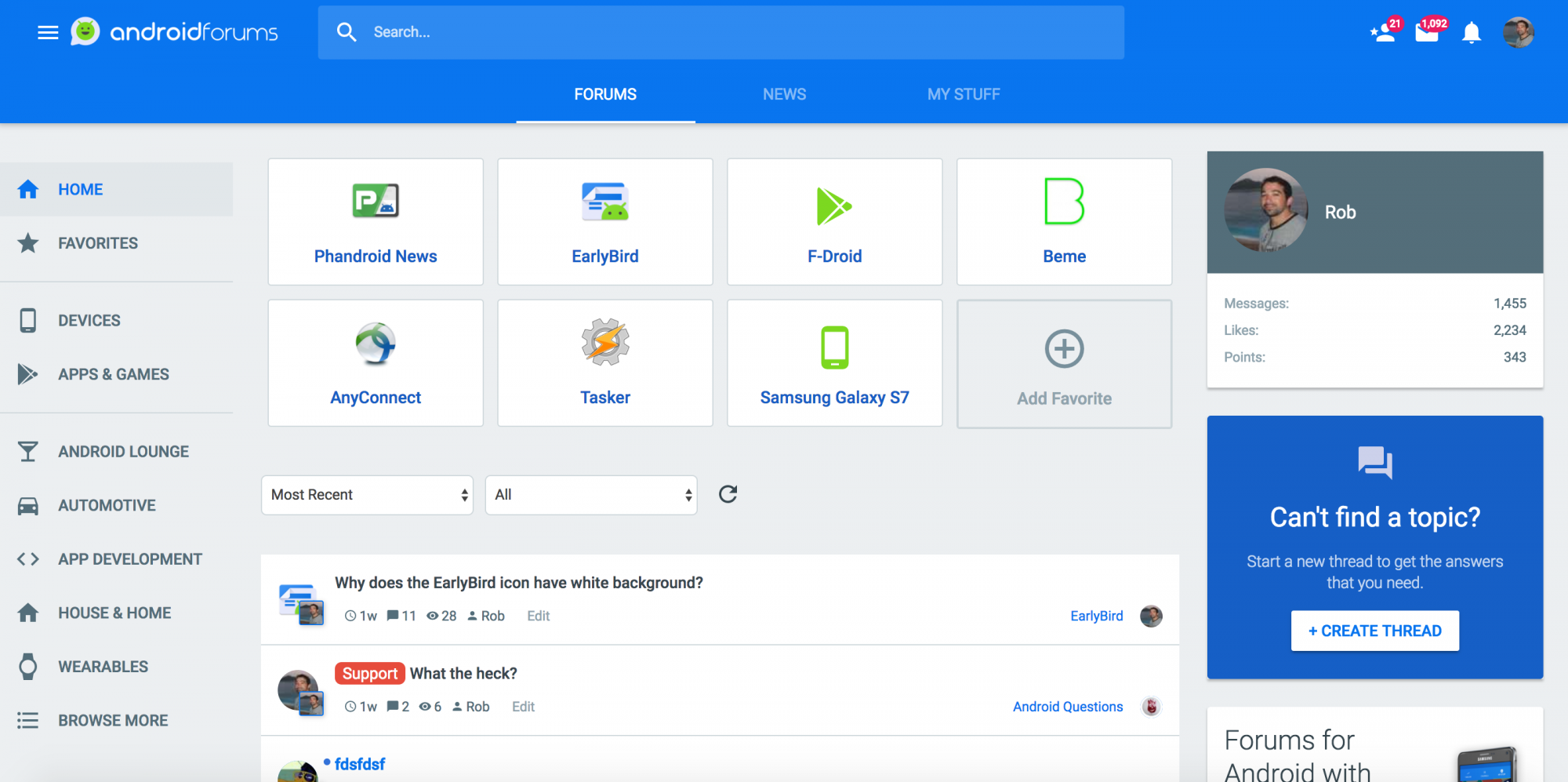
Task: Click the refresh icon beside the filters
Action: click(728, 494)
